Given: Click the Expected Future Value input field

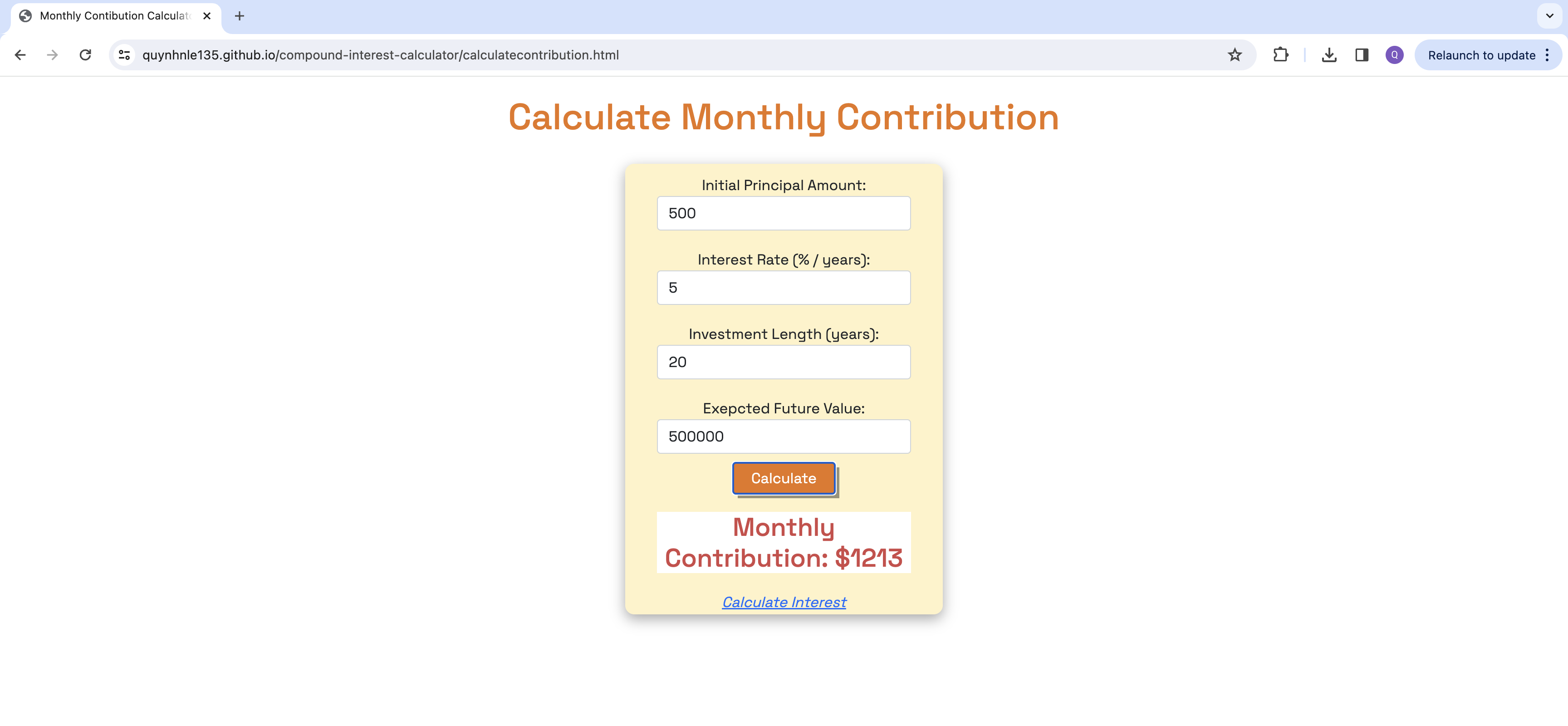Looking at the screenshot, I should 783,436.
